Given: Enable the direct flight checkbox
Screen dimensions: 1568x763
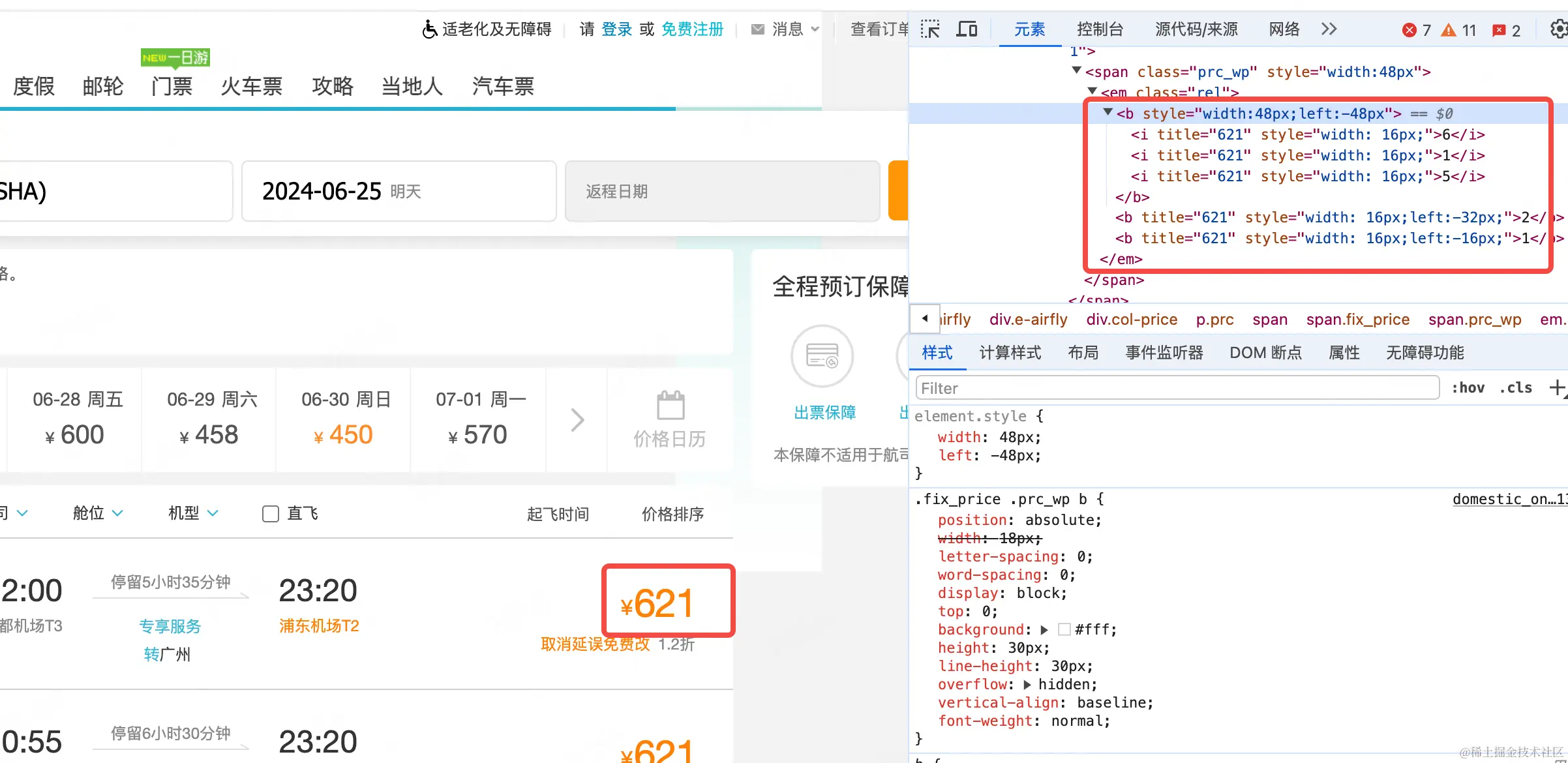Looking at the screenshot, I should pos(271,514).
